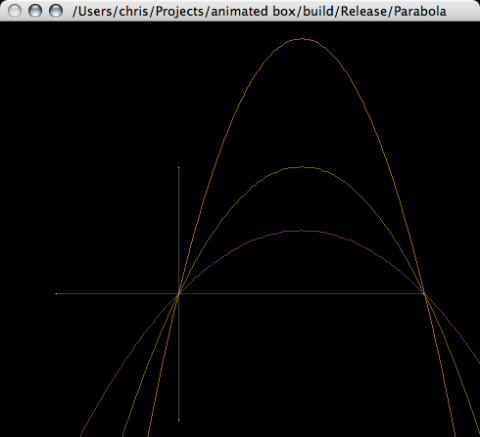Screen dimensions: 480x437
Task: Click the peak of the orange parabola
Action: (302, 39)
